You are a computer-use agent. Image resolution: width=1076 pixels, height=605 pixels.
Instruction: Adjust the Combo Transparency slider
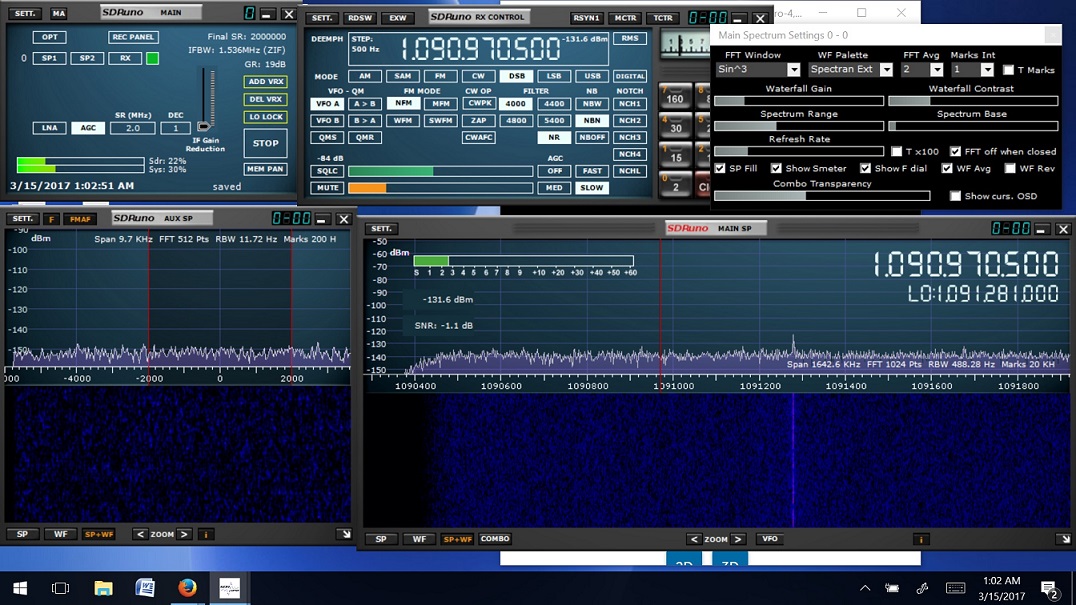pyautogui.click(x=822, y=196)
